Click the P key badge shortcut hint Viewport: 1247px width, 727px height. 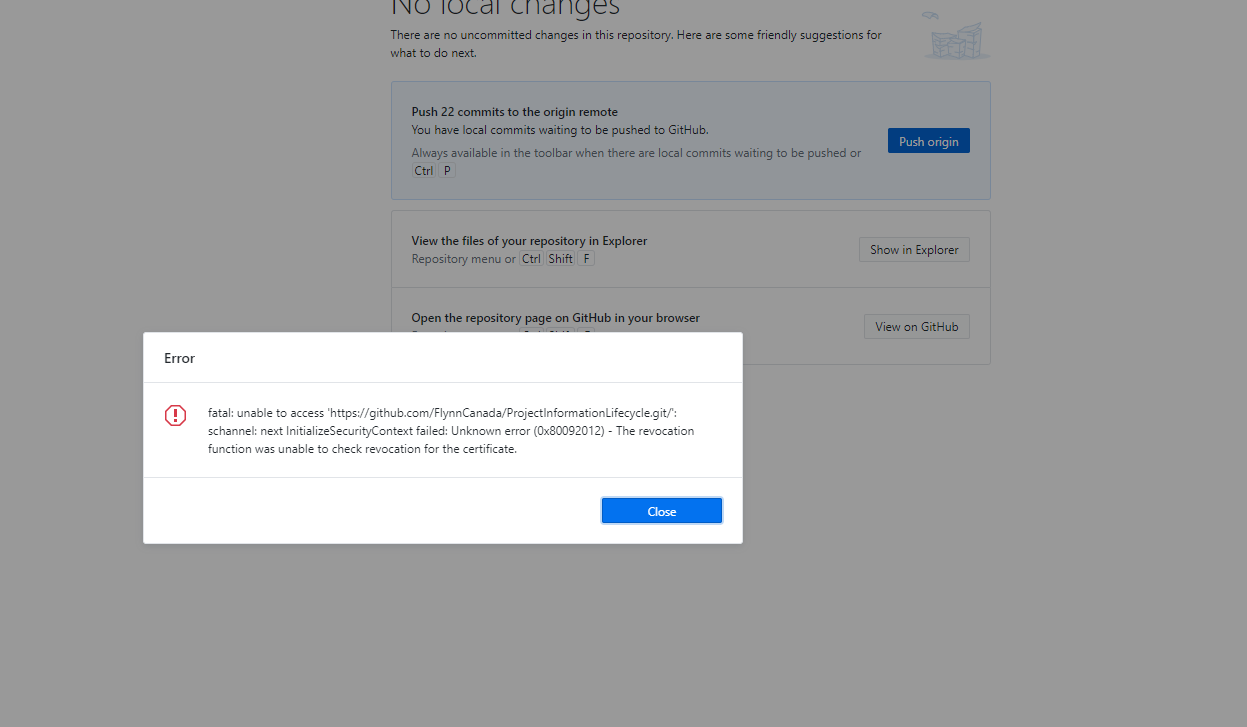[x=446, y=170]
